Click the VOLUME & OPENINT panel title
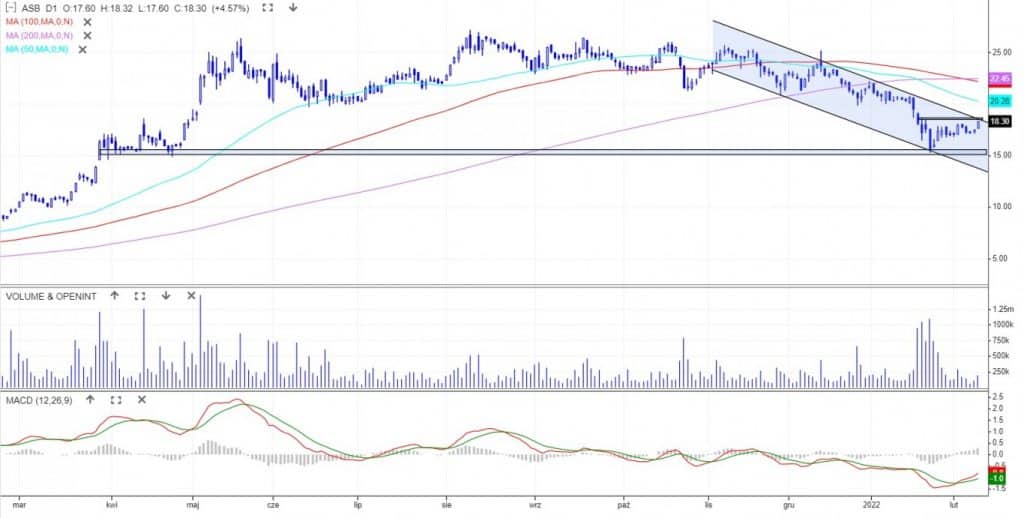The width and height of the screenshot is (1024, 518). click(x=50, y=296)
